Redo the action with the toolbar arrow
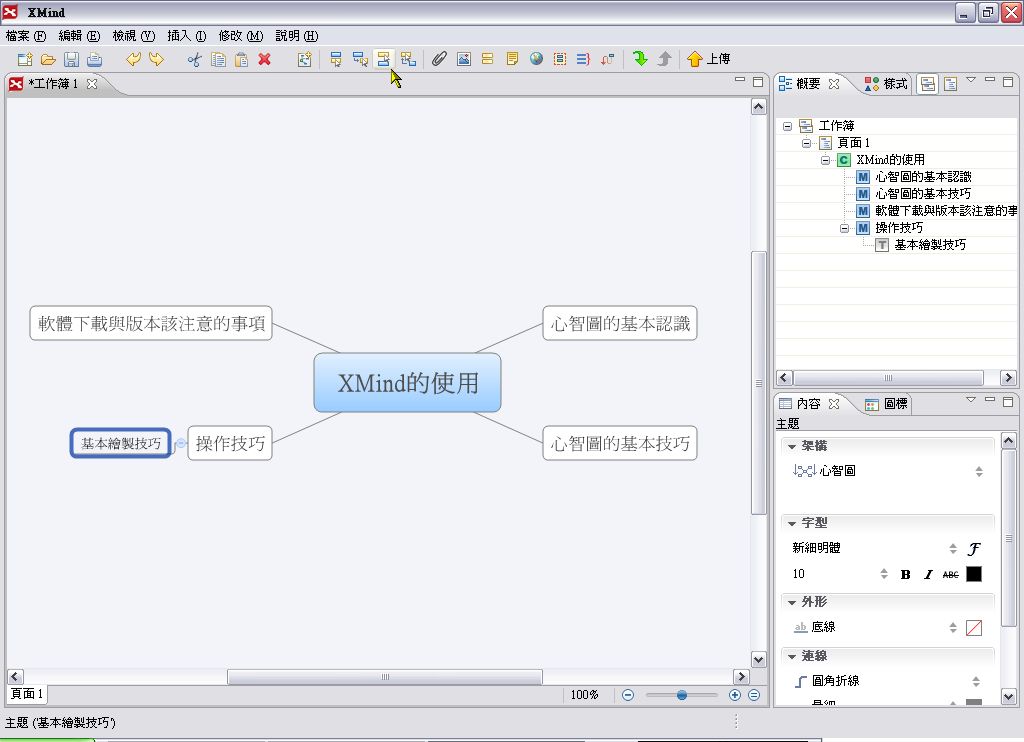Viewport: 1024px width, 742px height. tap(156, 59)
